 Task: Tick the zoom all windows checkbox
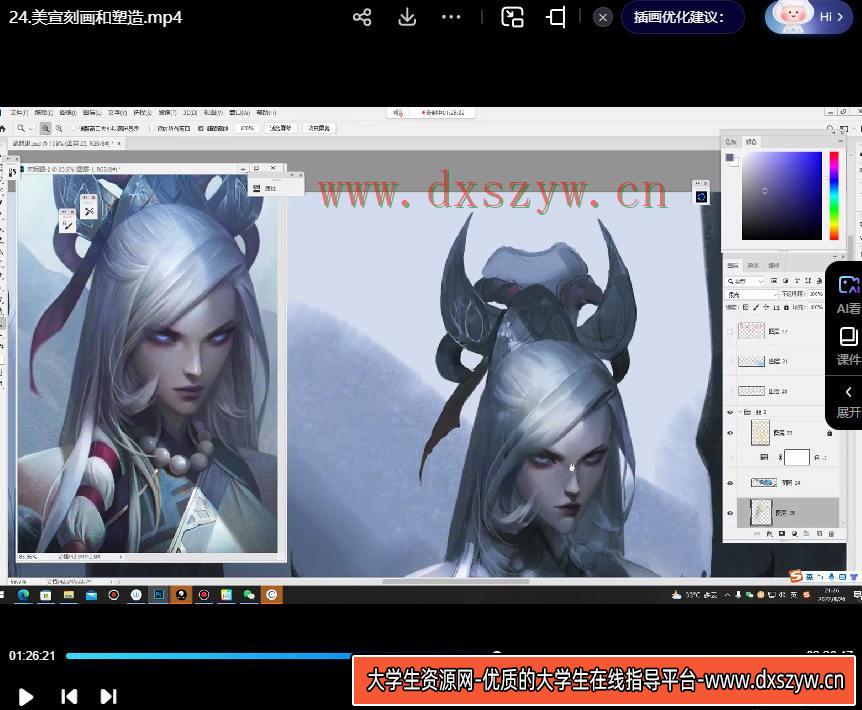152,129
